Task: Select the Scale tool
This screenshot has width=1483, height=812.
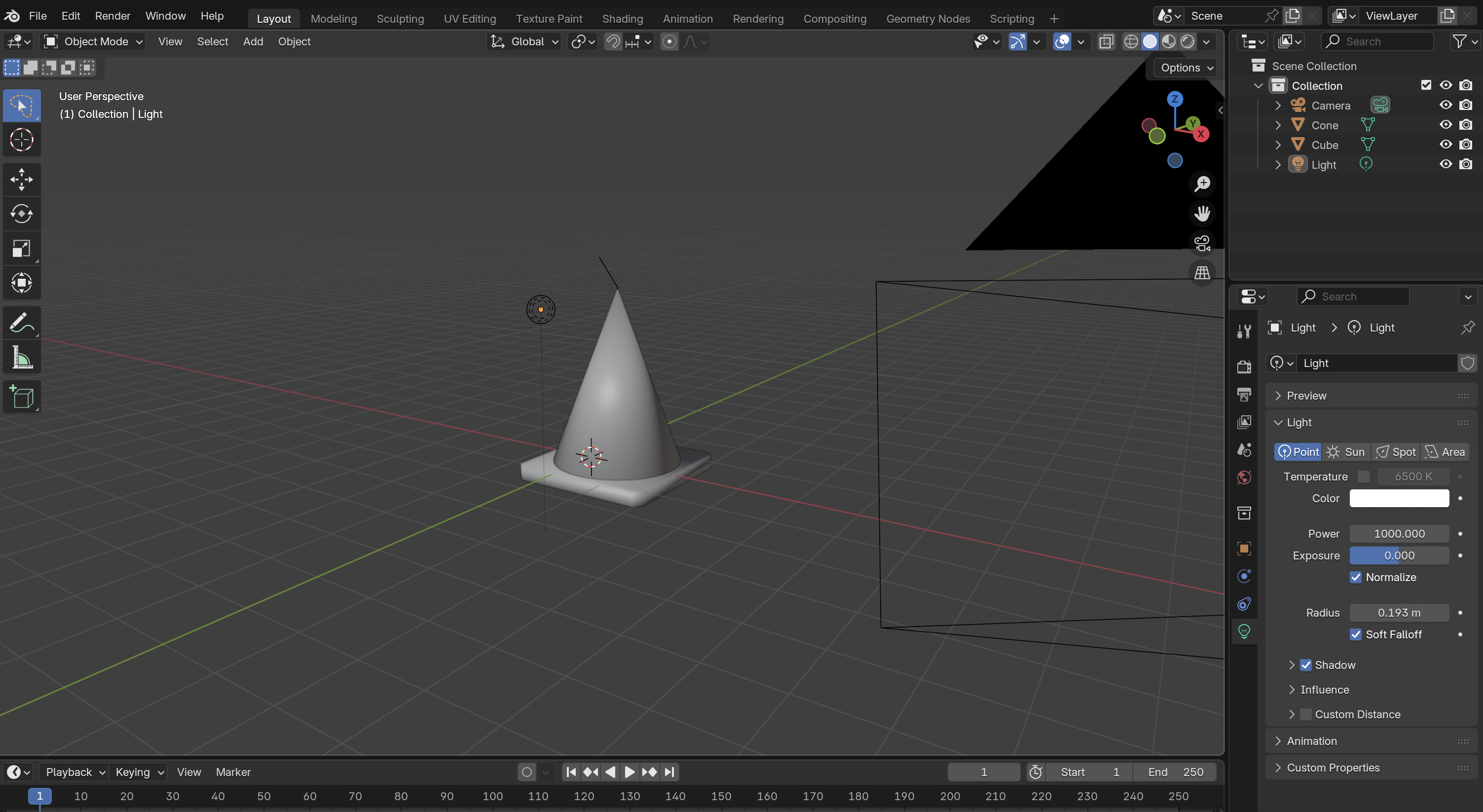Action: [21, 249]
